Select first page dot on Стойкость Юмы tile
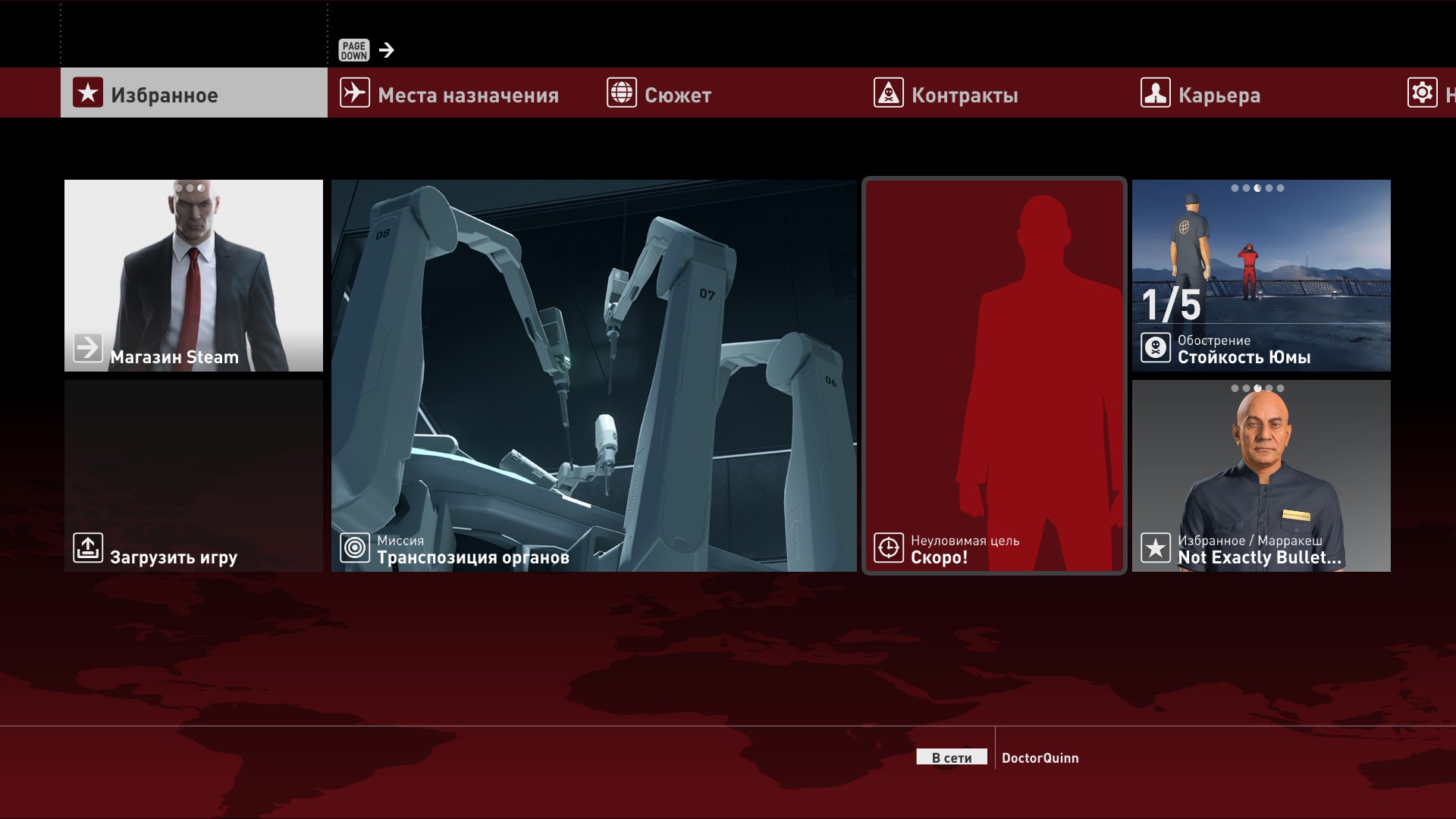This screenshot has height=819, width=1456. 1235,188
